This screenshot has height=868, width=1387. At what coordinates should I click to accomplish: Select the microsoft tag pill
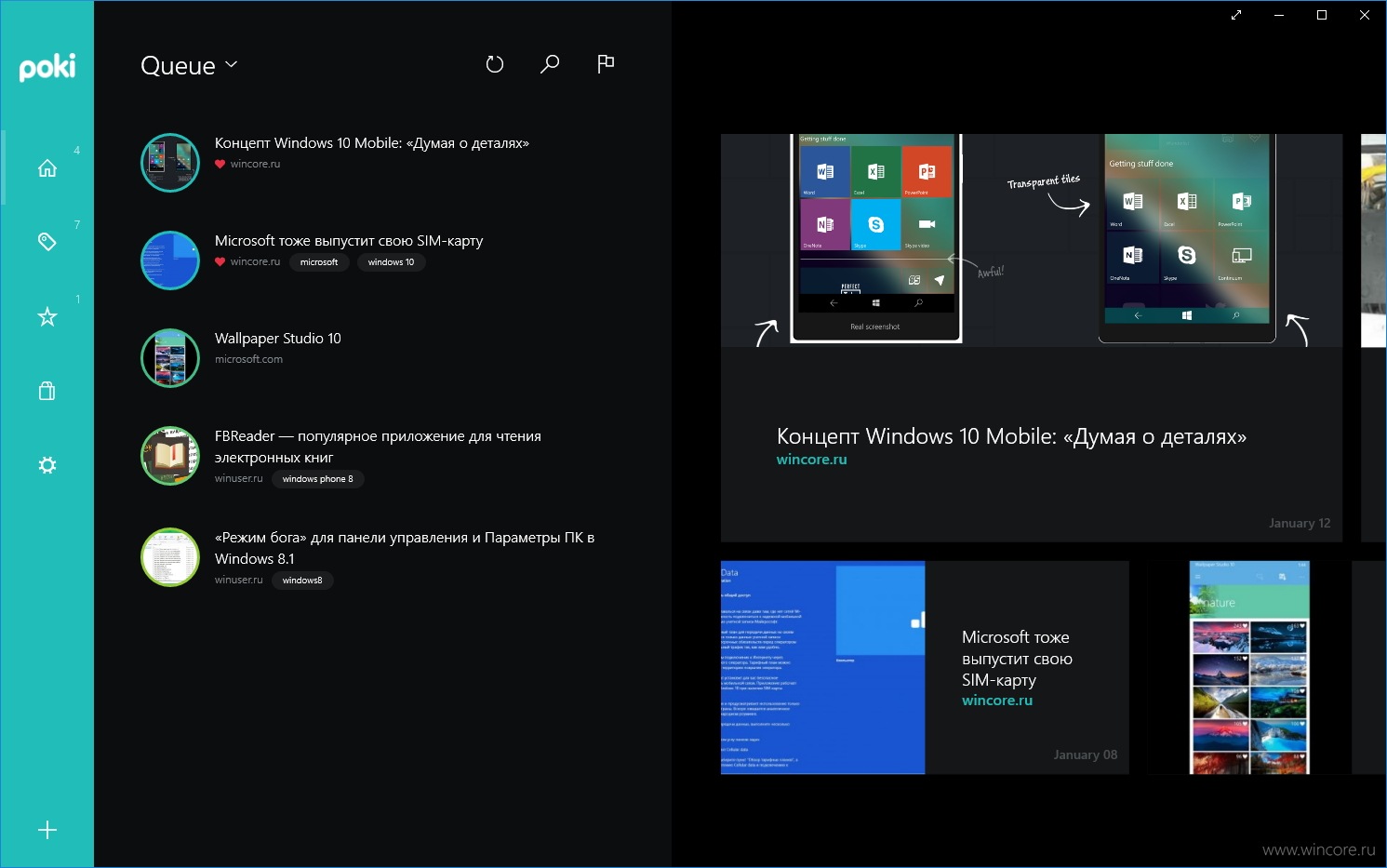pos(319,262)
